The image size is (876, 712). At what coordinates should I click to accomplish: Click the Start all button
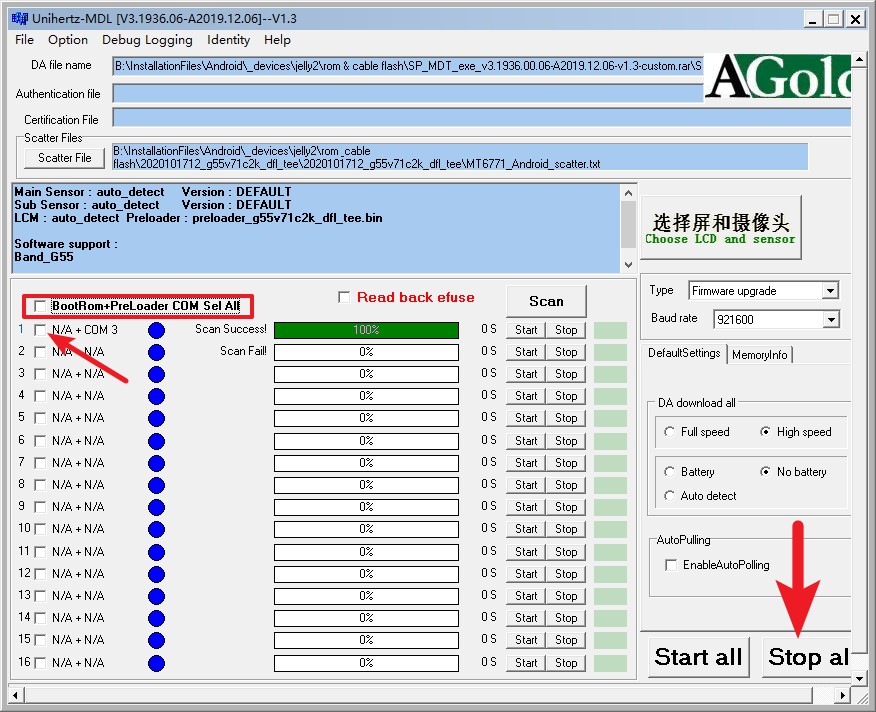(698, 657)
